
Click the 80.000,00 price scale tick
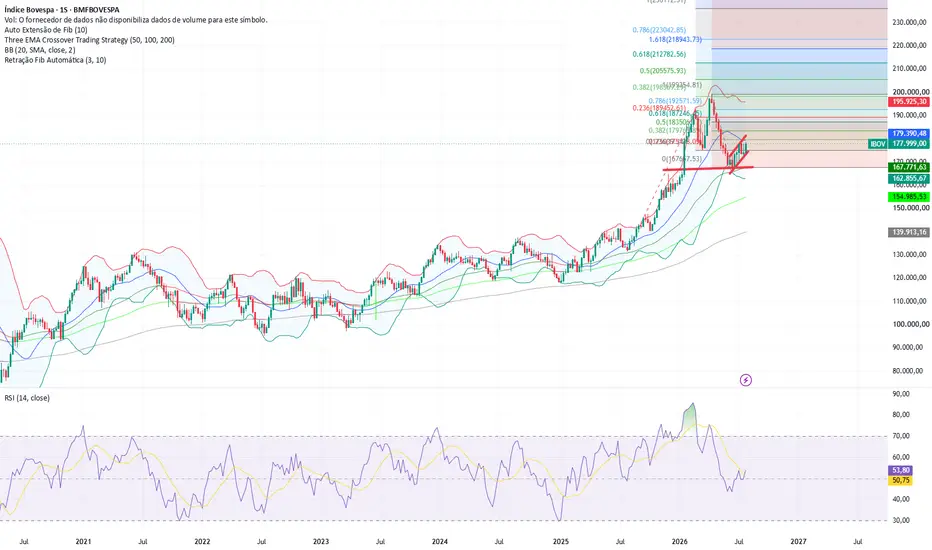tap(909, 371)
